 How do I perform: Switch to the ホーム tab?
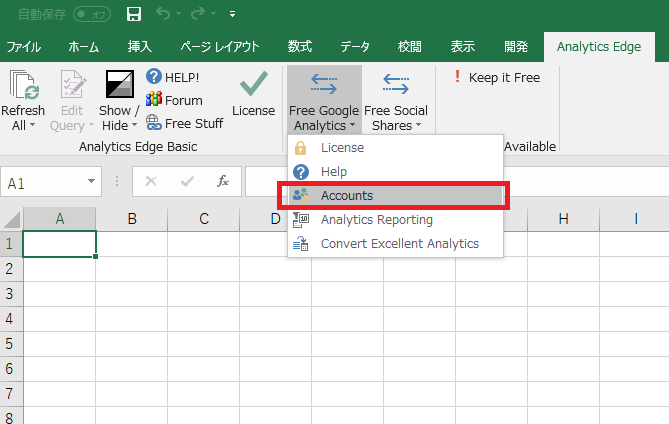[x=84, y=46]
